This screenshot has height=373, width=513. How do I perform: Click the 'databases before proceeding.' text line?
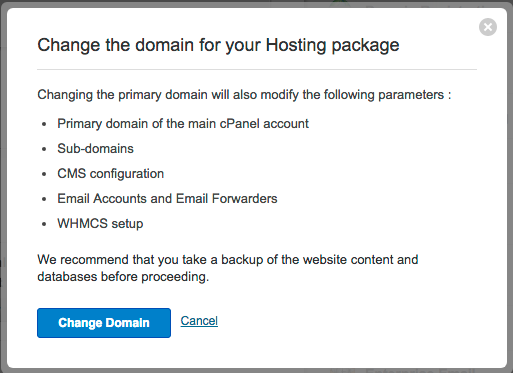[x=123, y=277]
